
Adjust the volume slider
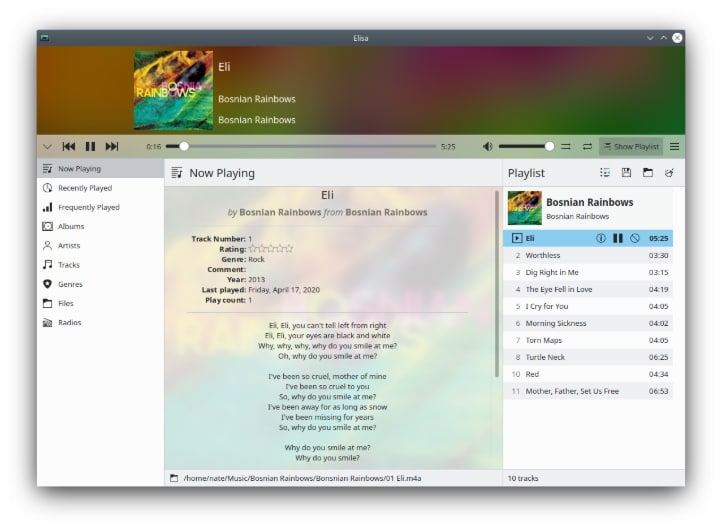pyautogui.click(x=526, y=146)
